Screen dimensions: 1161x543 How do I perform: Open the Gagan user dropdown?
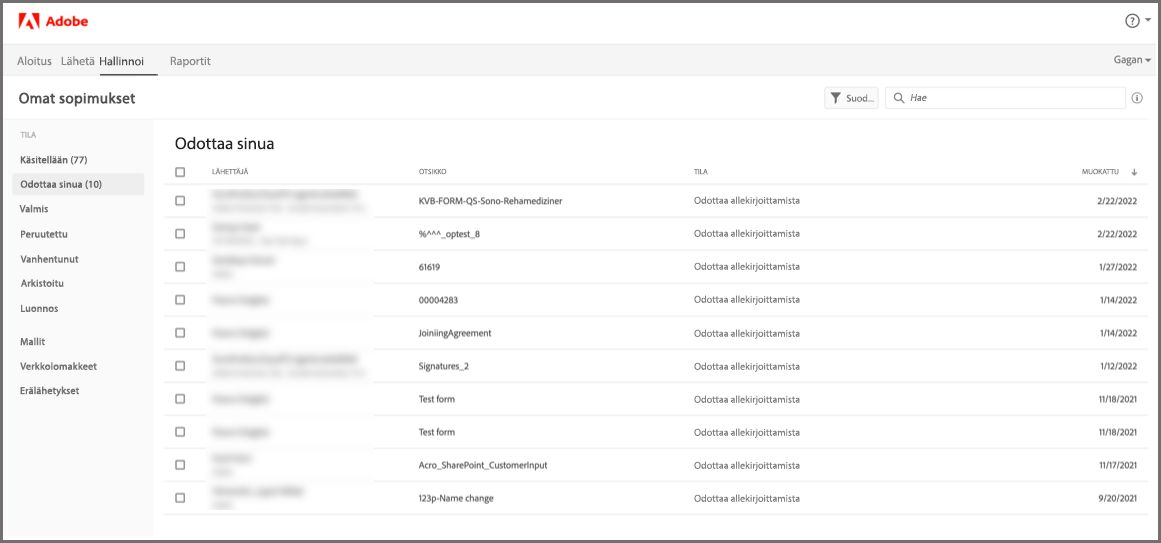(1132, 61)
